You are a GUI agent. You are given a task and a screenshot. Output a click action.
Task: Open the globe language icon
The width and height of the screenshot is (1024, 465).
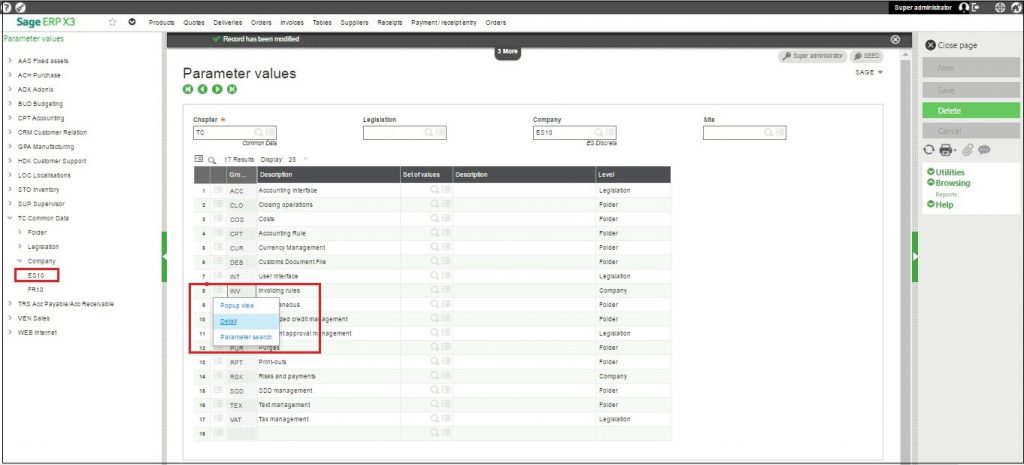(x=999, y=7)
